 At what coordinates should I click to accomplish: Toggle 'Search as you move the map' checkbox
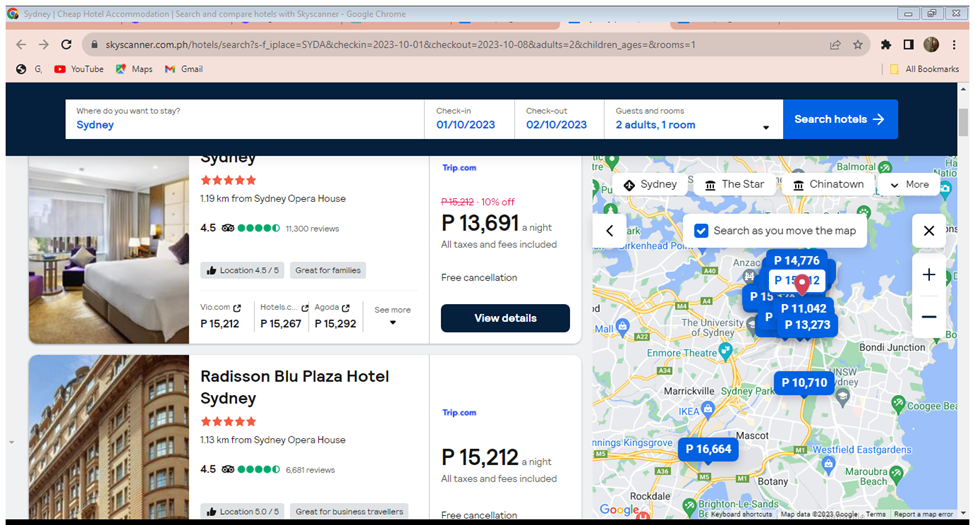tap(702, 231)
